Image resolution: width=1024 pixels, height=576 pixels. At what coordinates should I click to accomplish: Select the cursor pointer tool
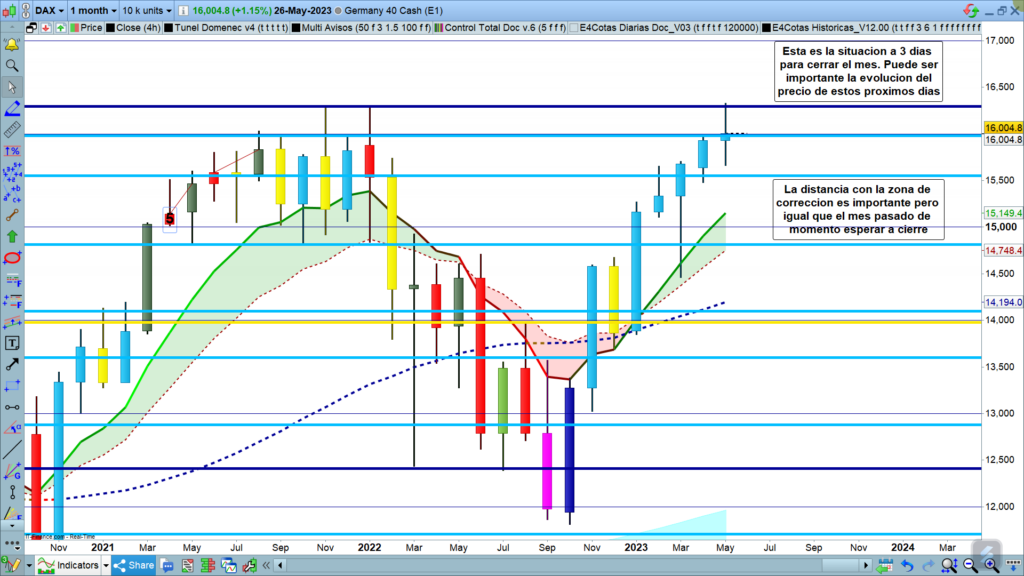(12, 87)
